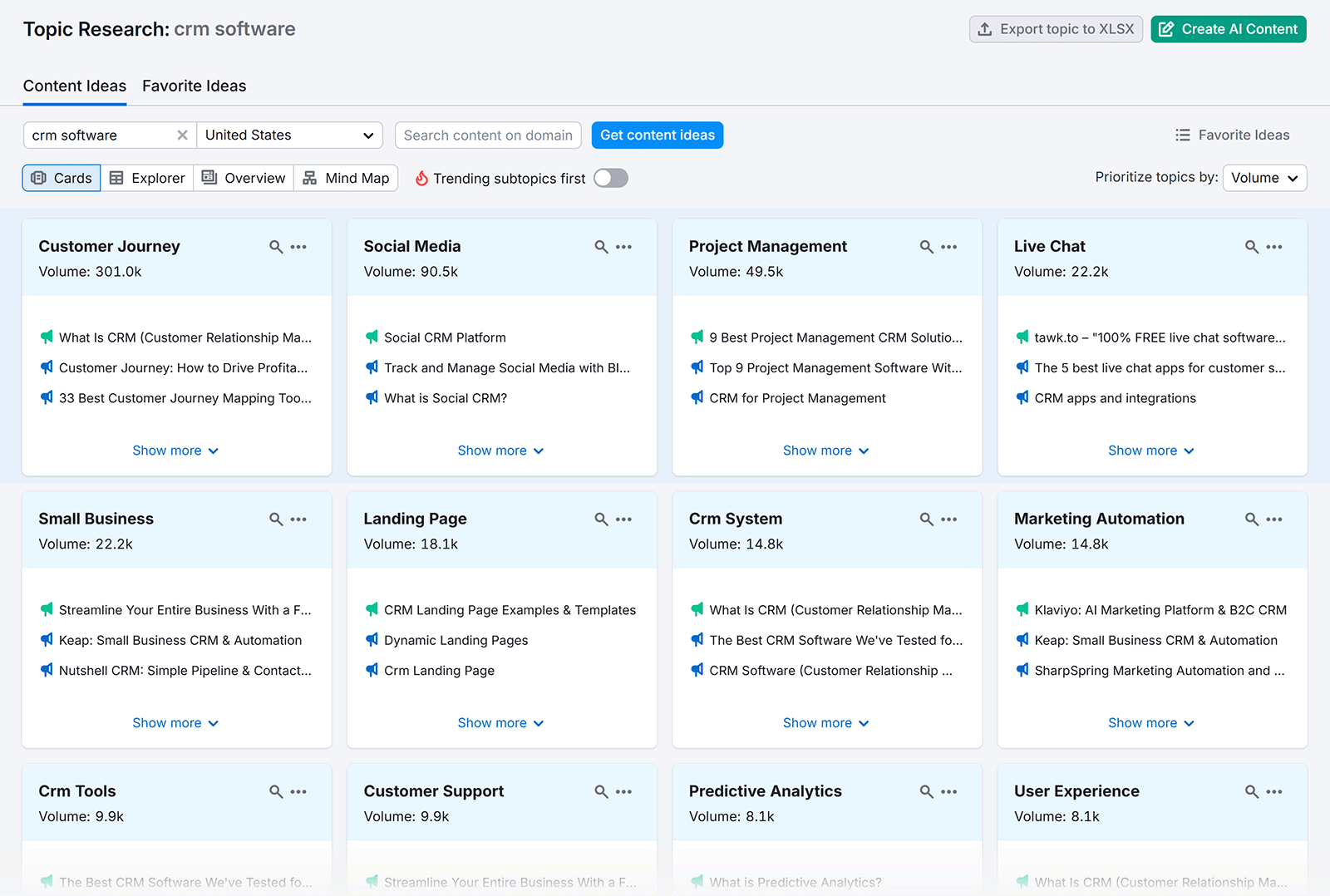
Task: Click the Cards view toggle
Action: point(61,178)
